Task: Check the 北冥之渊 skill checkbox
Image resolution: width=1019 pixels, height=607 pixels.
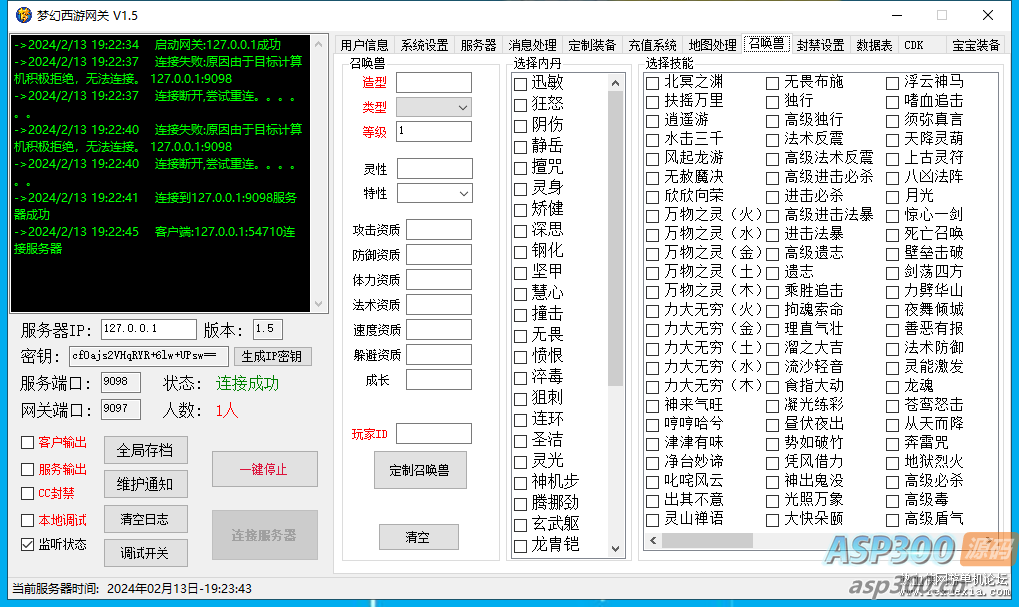Action: [653, 83]
